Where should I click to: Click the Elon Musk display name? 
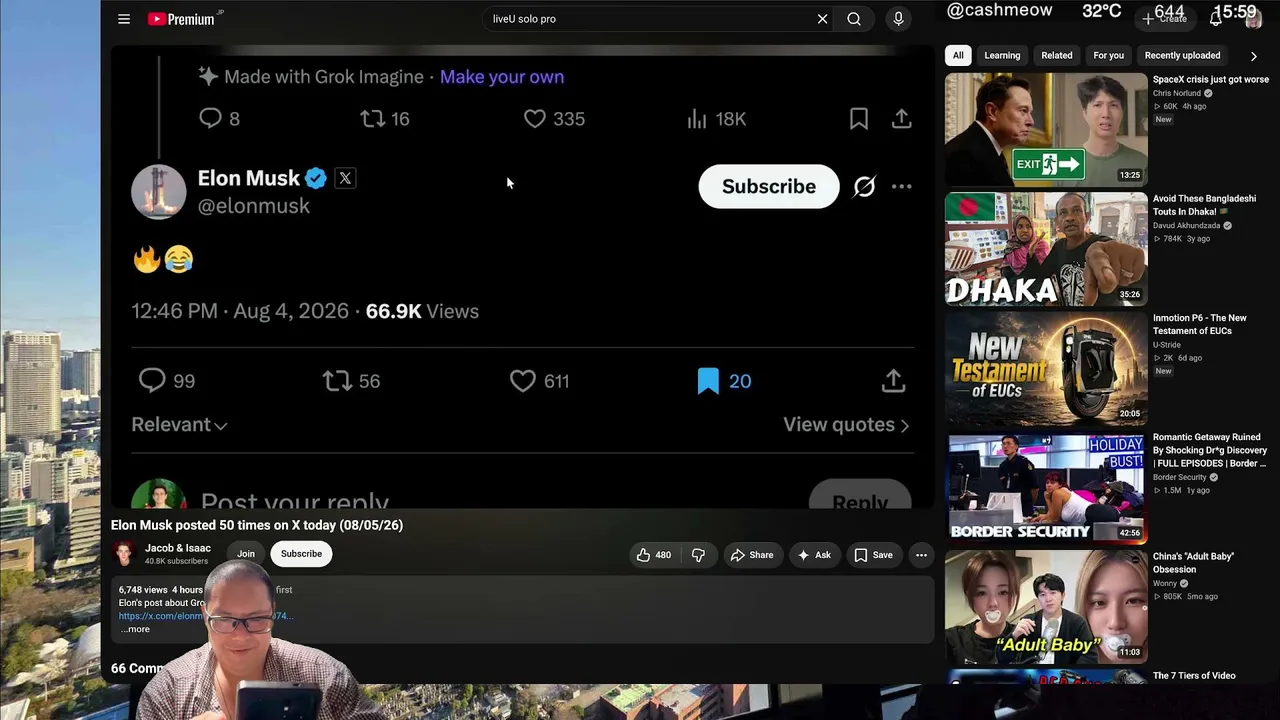249,178
